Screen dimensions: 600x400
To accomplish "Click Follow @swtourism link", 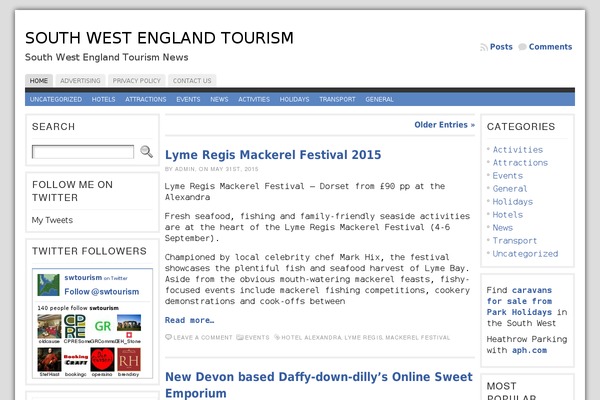I will [102, 292].
